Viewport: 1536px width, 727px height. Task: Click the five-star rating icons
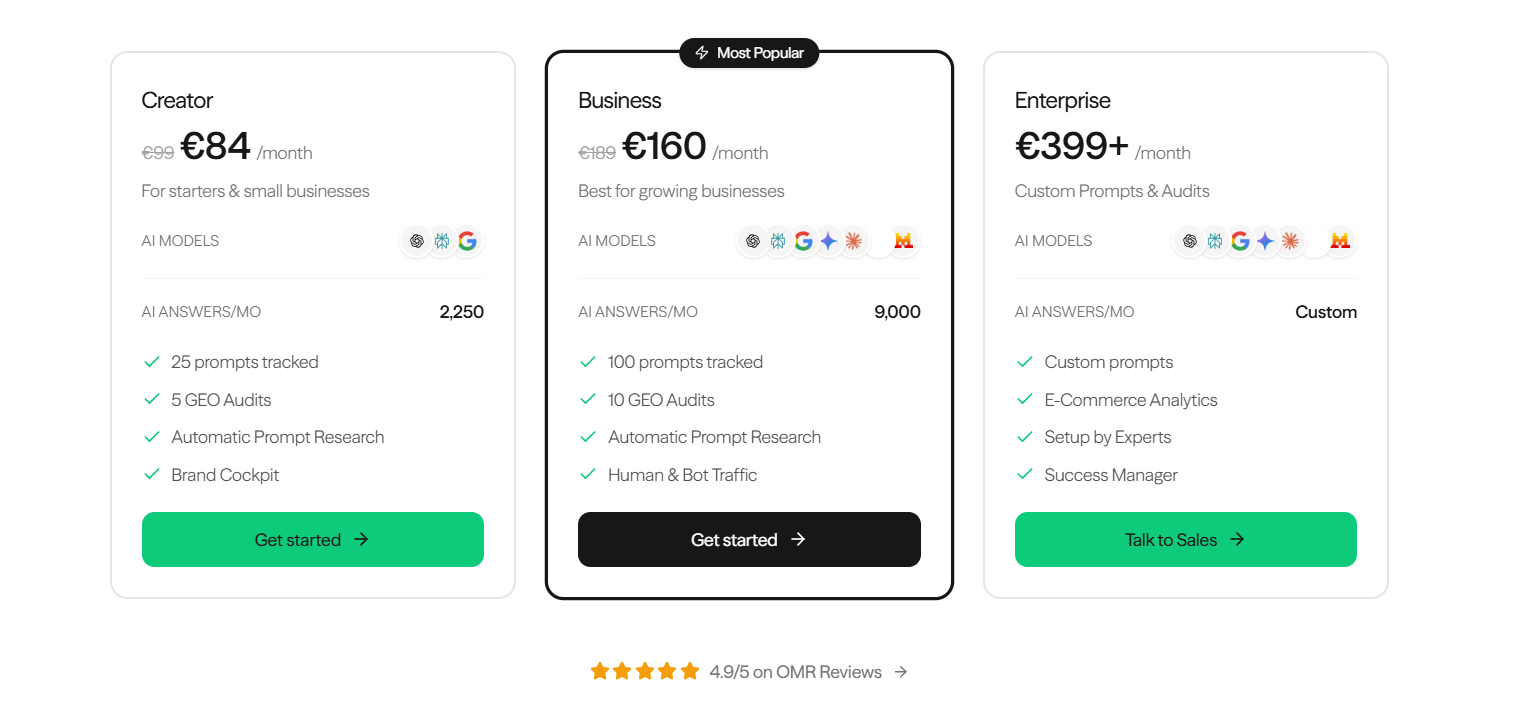[645, 672]
